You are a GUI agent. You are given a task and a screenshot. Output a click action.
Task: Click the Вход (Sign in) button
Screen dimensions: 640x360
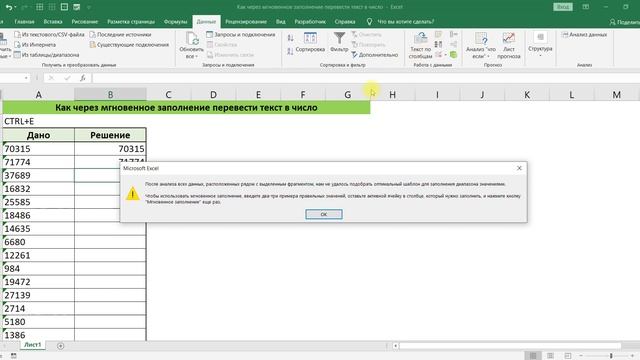click(x=563, y=7)
